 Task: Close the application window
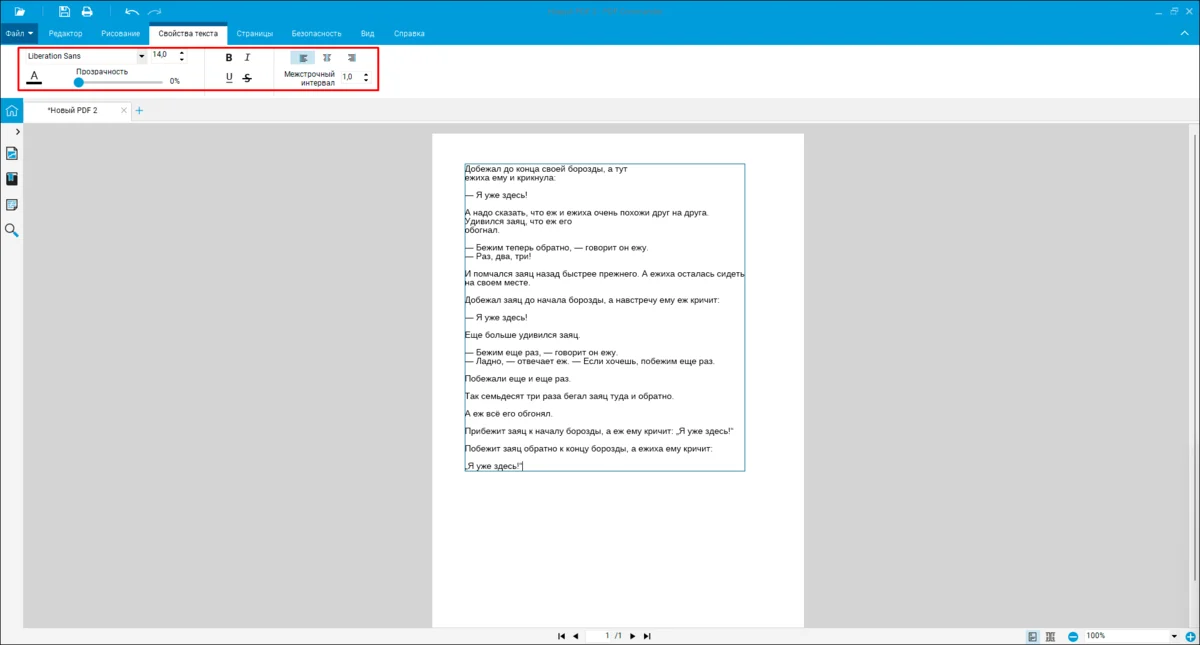[x=1187, y=11]
